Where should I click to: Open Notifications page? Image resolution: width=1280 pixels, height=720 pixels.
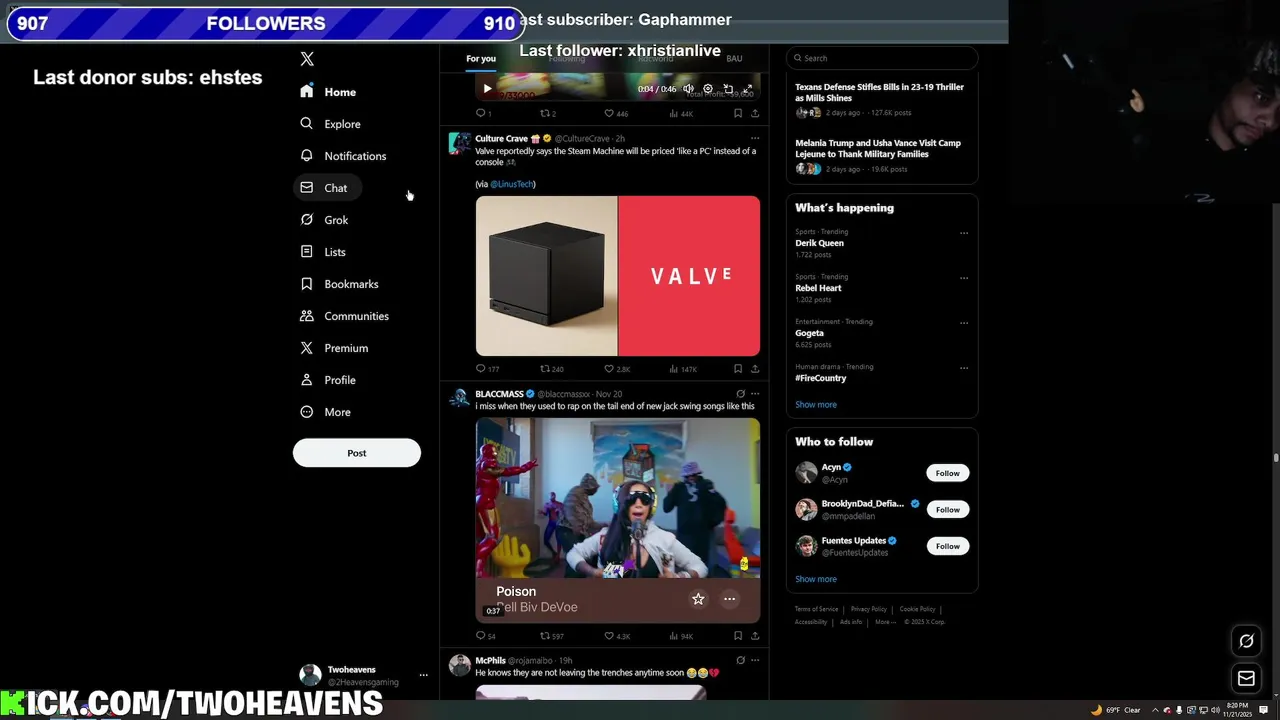tap(343, 156)
